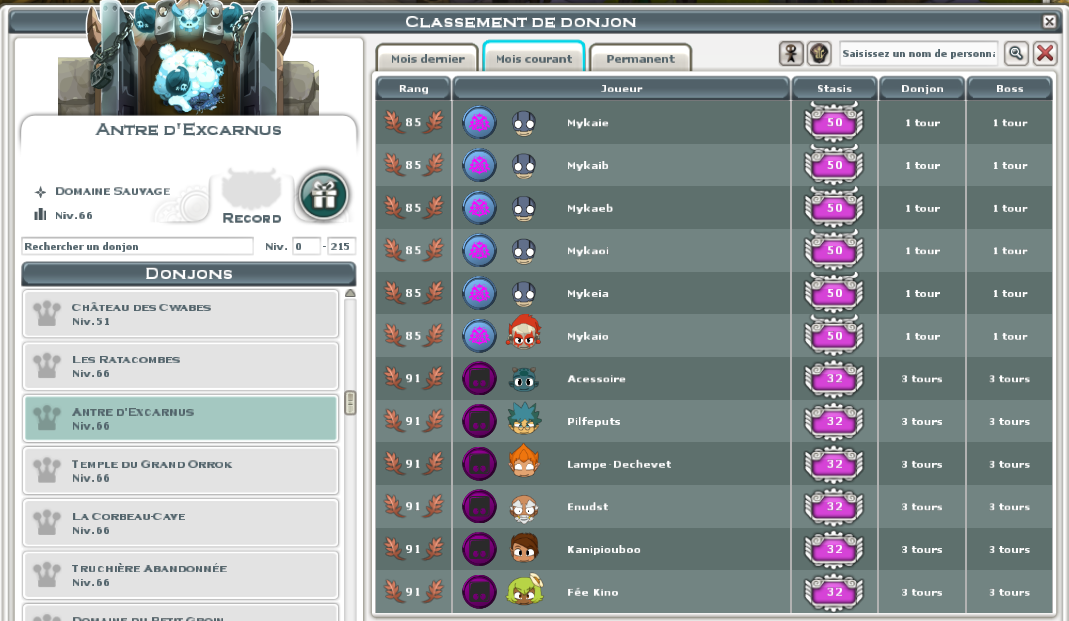Click the dungeon list scrollbar handle
1069x621 pixels.
(x=350, y=402)
